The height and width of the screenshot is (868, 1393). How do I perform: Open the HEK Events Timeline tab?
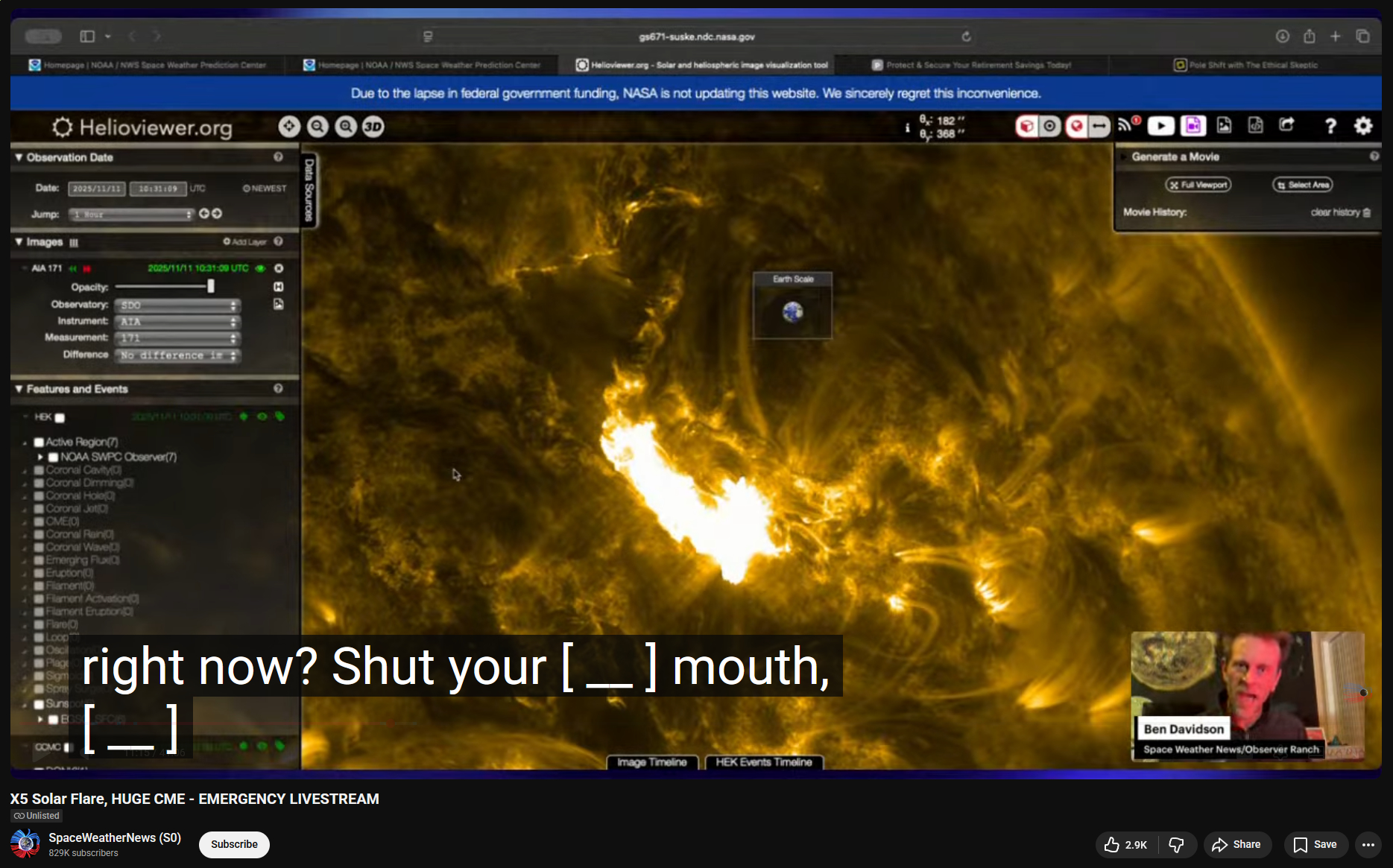coord(764,762)
